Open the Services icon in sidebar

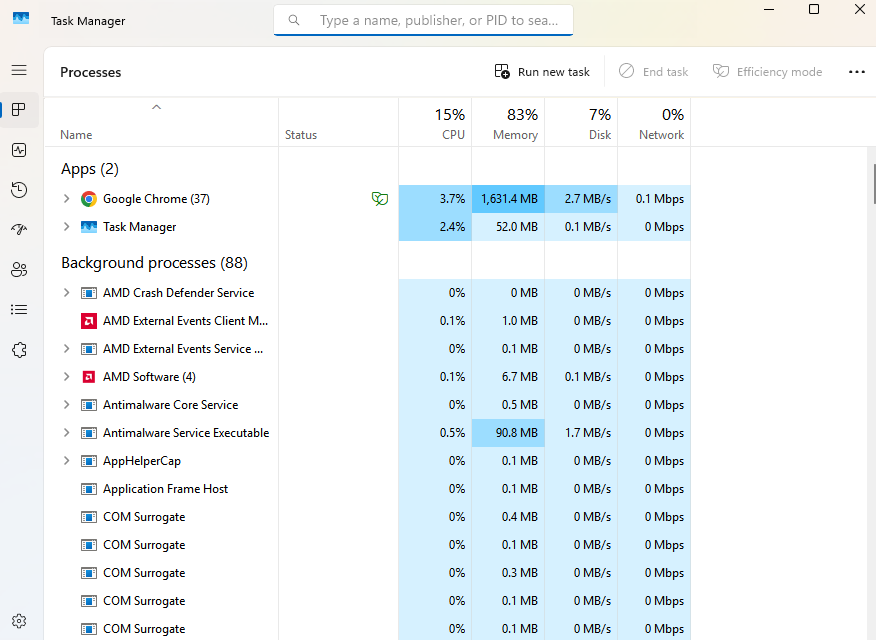click(x=19, y=350)
